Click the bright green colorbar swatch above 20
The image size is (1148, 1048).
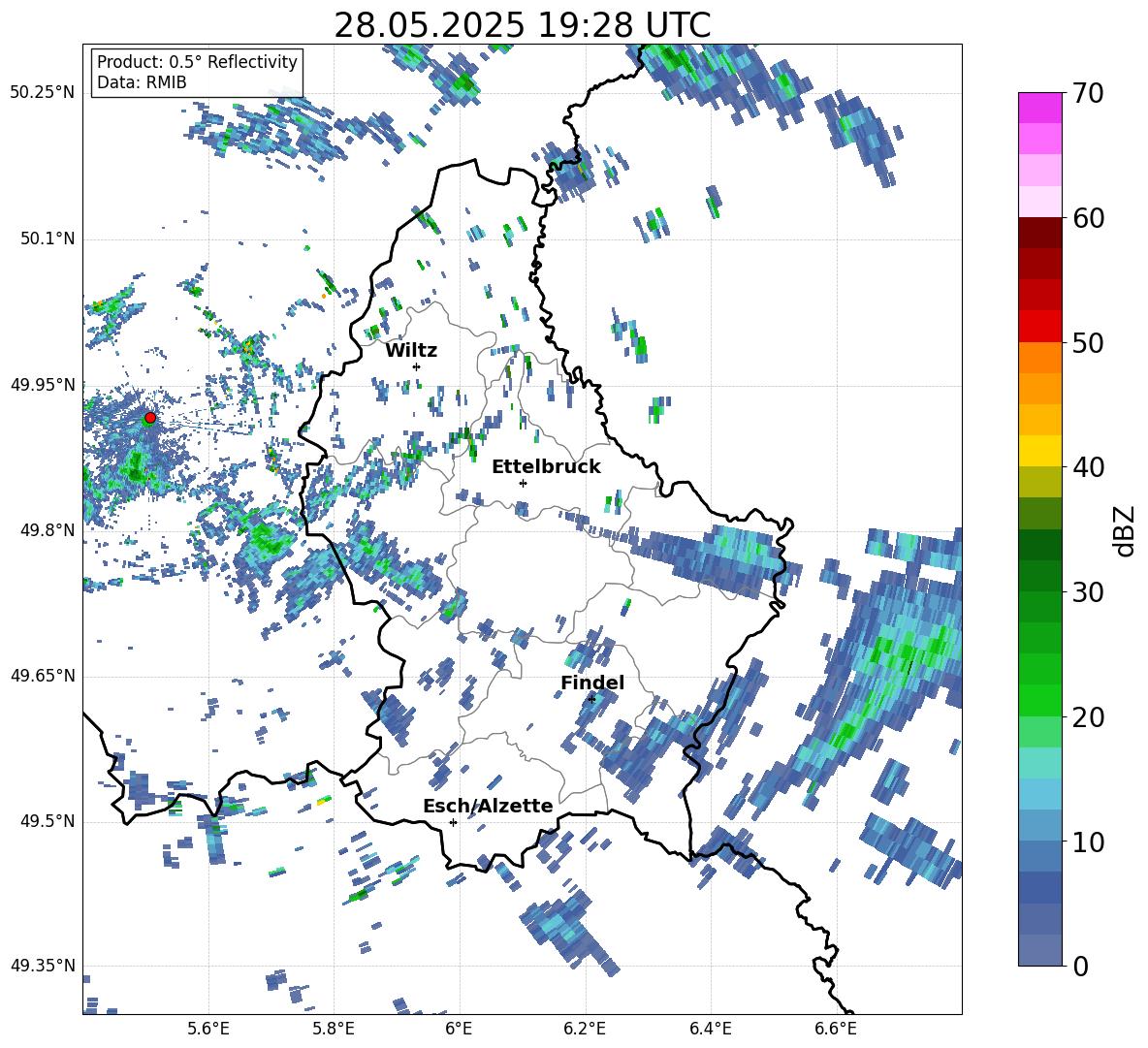point(1039,700)
